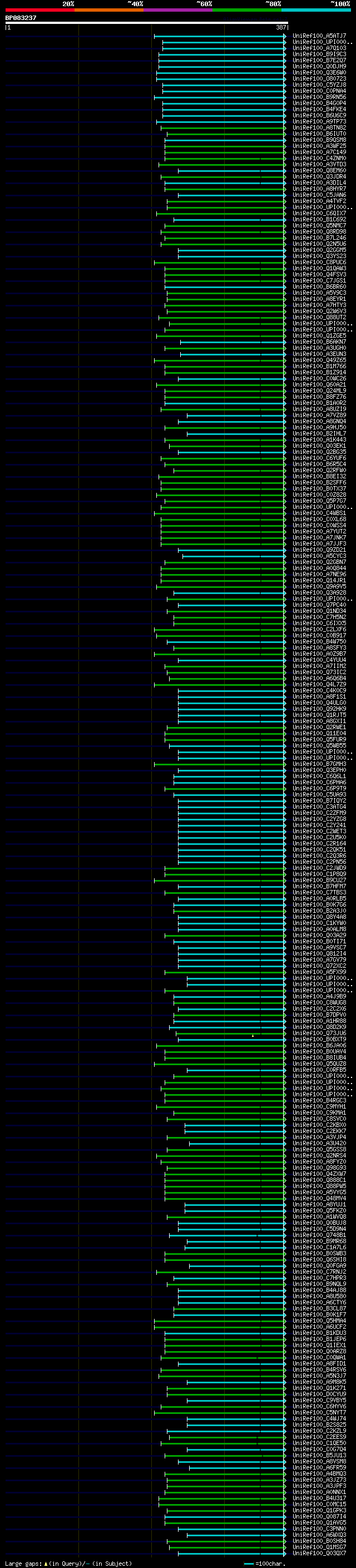The height and width of the screenshot is (1568, 356).
Task: Select UniRef100_Q5WB55 label
Action: click(x=319, y=745)
